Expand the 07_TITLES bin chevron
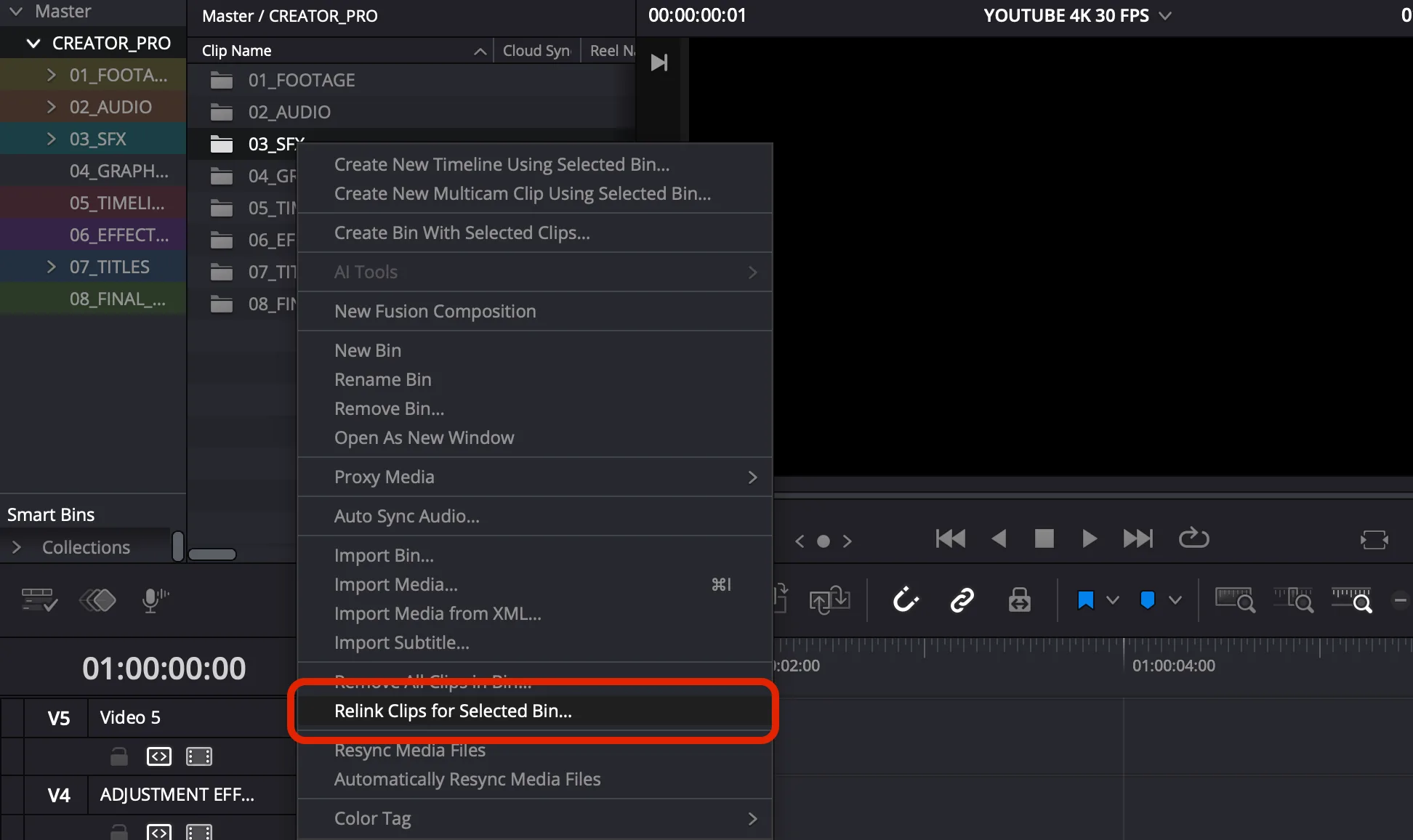Viewport: 1413px width, 840px height. click(x=51, y=267)
